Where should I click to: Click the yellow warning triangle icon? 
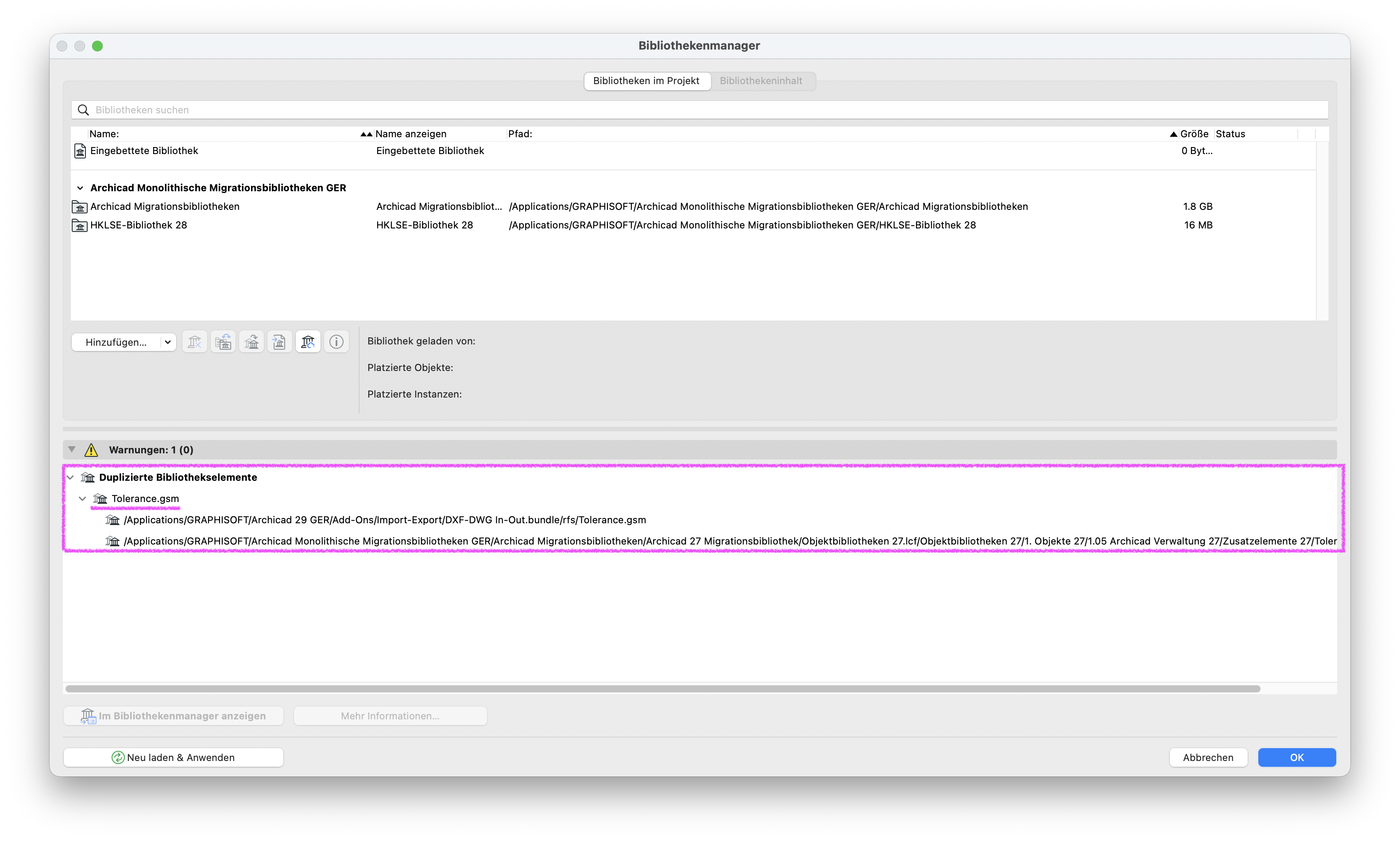coord(91,450)
